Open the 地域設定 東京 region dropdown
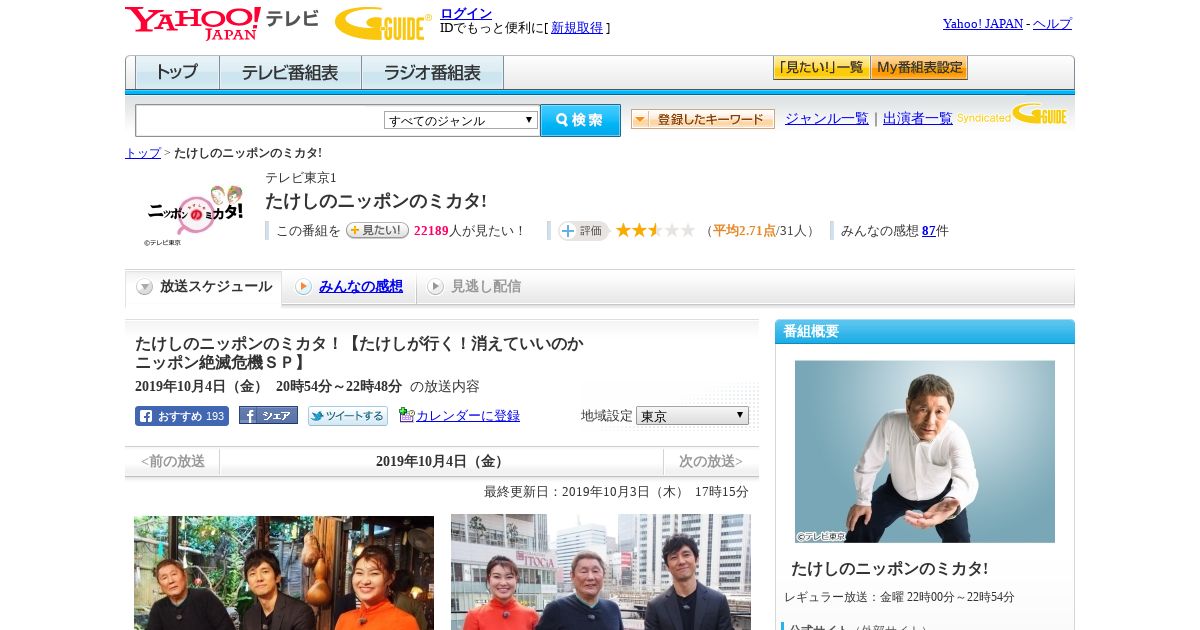Viewport: 1200px width, 630px height. coord(692,415)
